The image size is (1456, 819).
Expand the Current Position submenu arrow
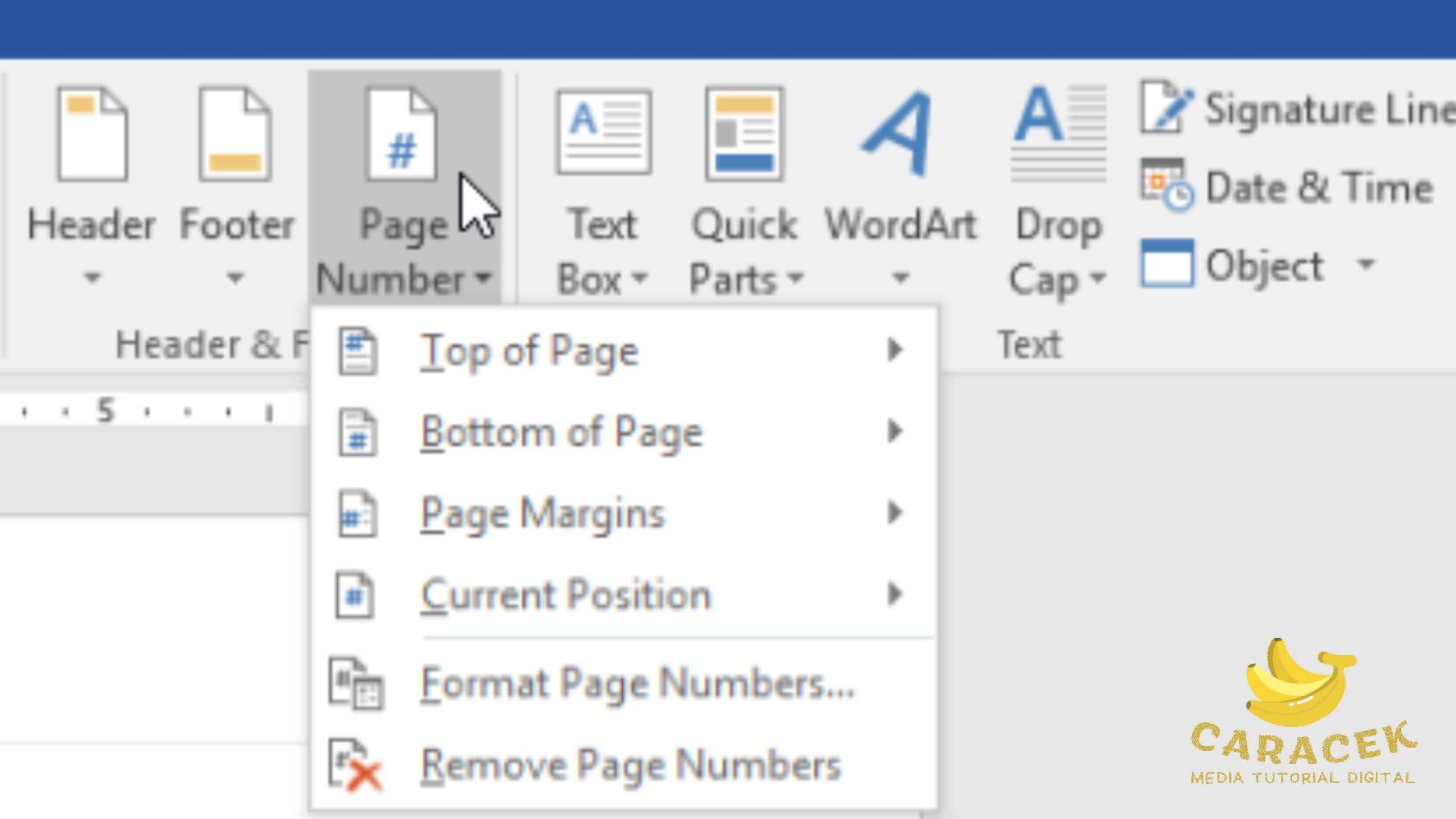click(895, 594)
